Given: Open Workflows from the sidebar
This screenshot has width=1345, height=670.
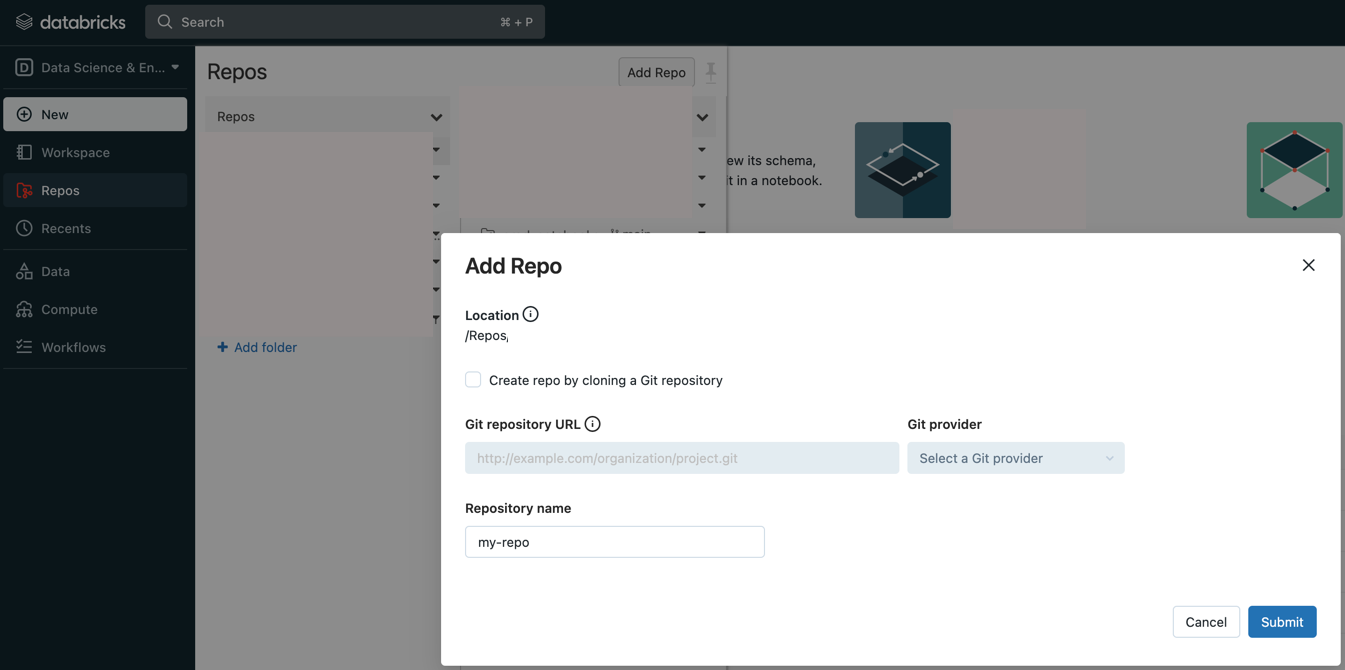Looking at the screenshot, I should click(x=73, y=347).
